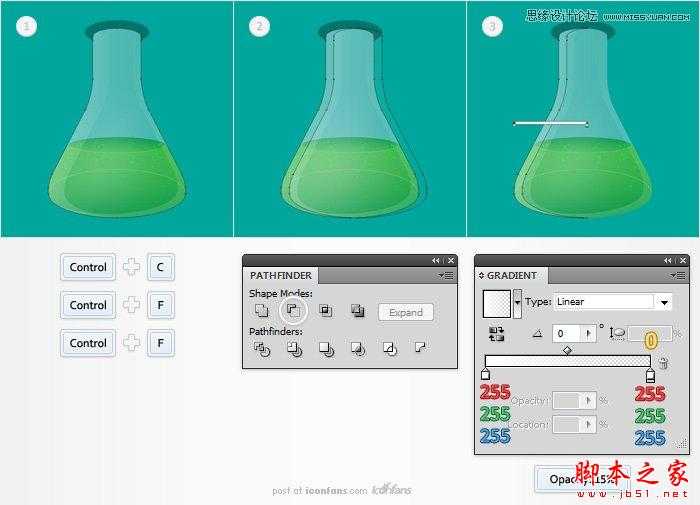The image size is (700, 505).
Task: Use the Merge pathfinder icon
Action: pyautogui.click(x=326, y=349)
